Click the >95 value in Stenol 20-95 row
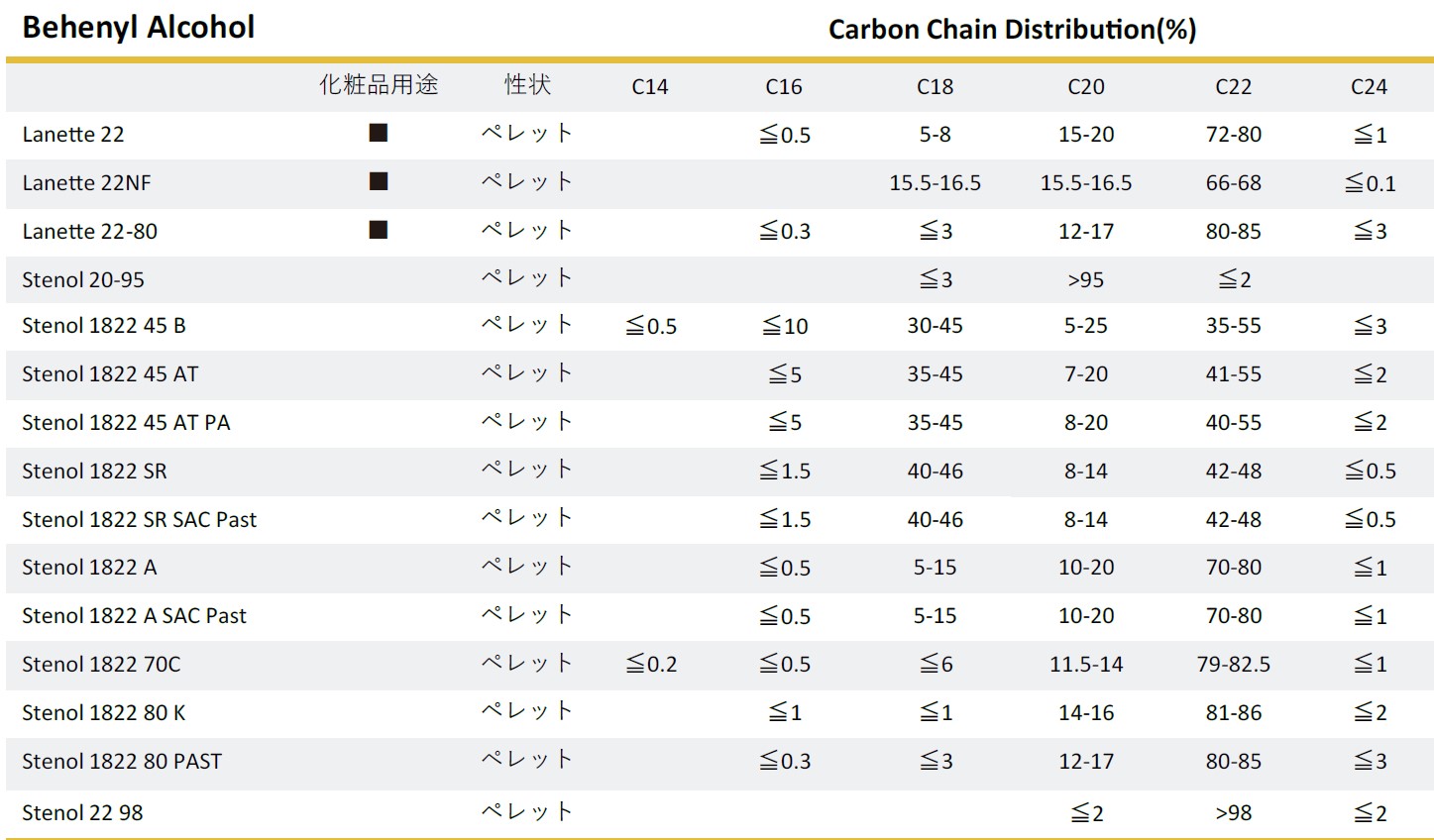This screenshot has height=840, width=1434. tap(1086, 280)
